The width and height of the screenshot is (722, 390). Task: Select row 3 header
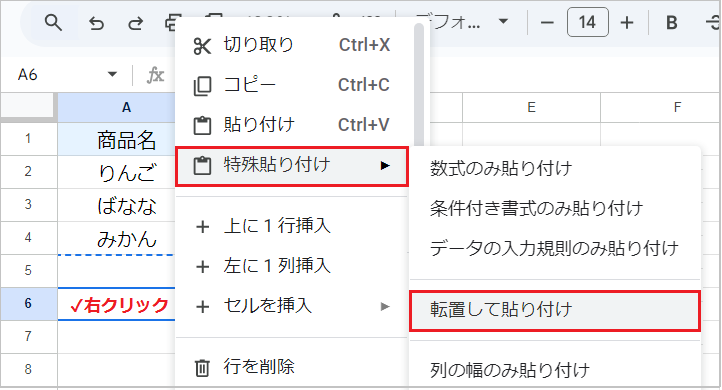(29, 204)
